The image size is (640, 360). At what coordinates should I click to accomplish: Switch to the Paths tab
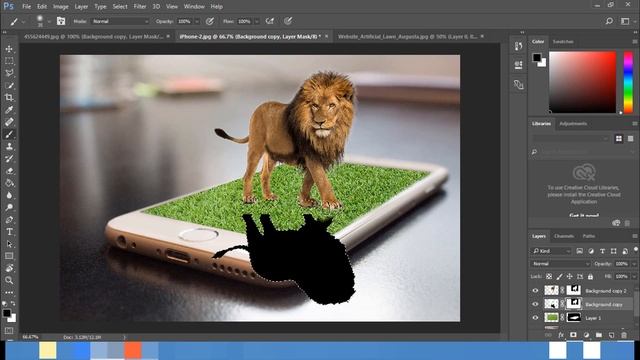[589, 236]
